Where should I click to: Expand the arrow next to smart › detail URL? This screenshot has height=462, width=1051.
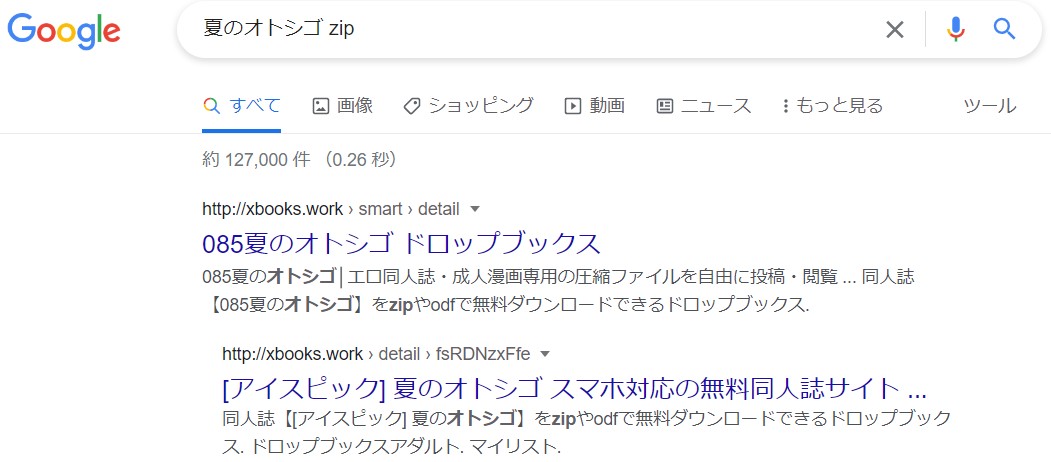(x=475, y=209)
